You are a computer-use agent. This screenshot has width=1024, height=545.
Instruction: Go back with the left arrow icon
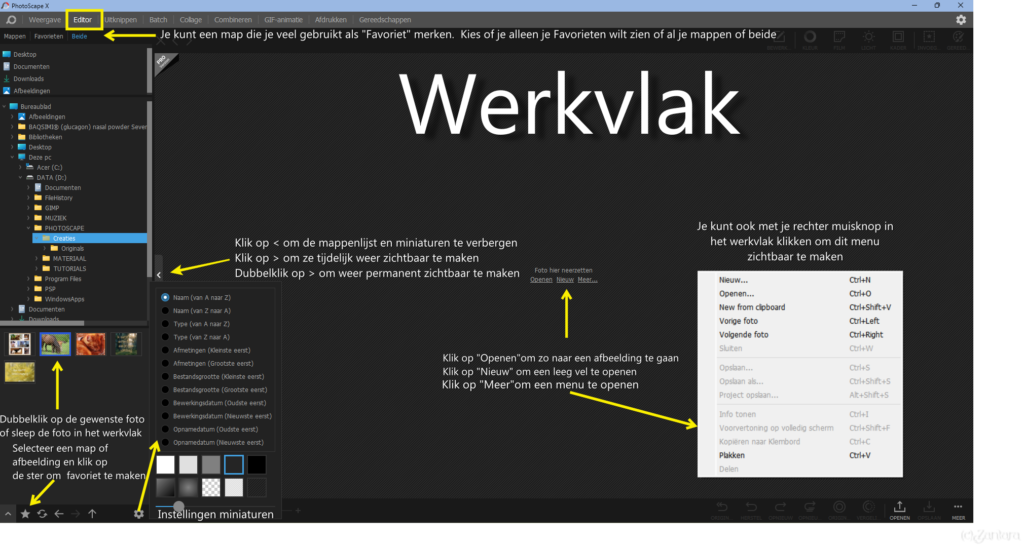pyautogui.click(x=59, y=514)
